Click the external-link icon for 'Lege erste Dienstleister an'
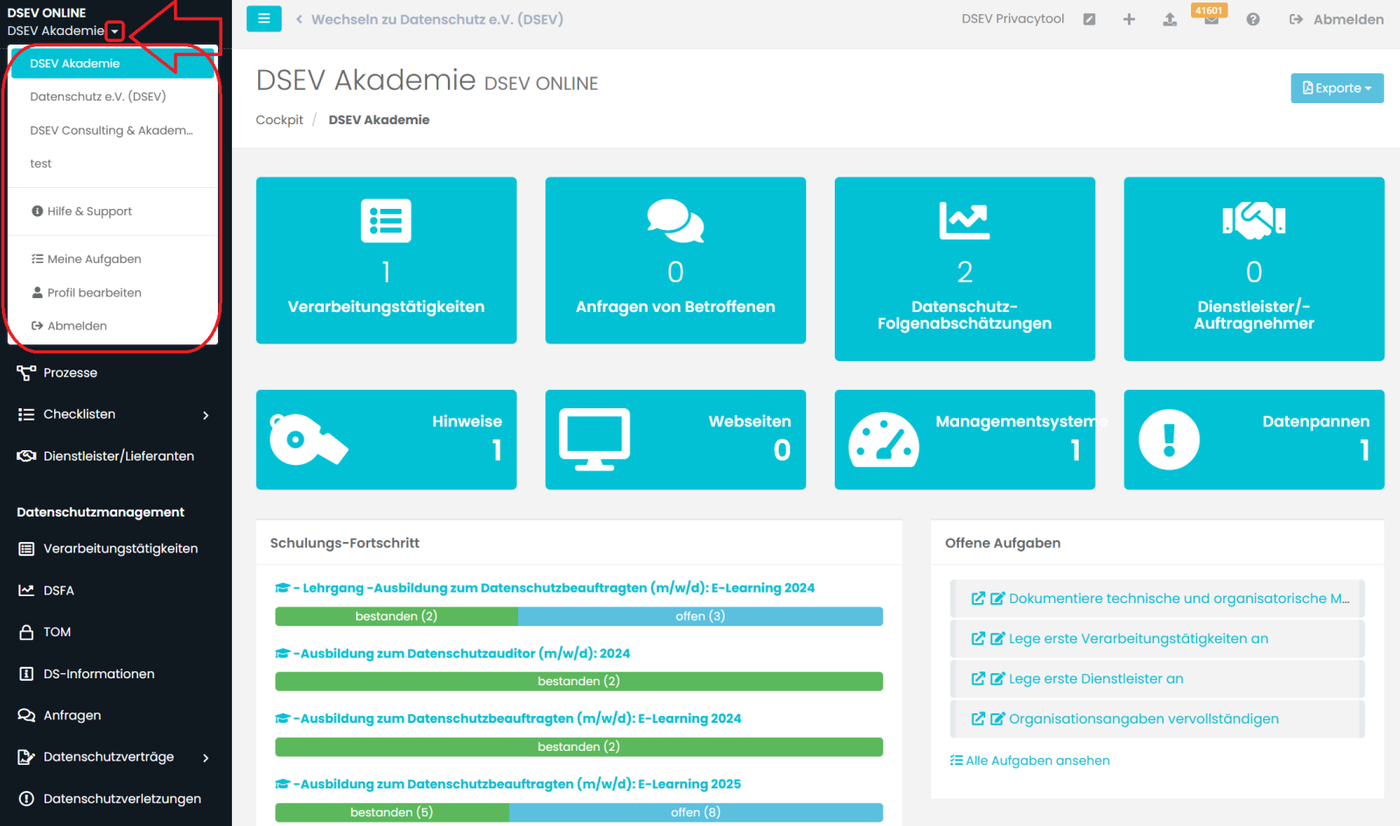The image size is (1400, 826). coord(978,679)
